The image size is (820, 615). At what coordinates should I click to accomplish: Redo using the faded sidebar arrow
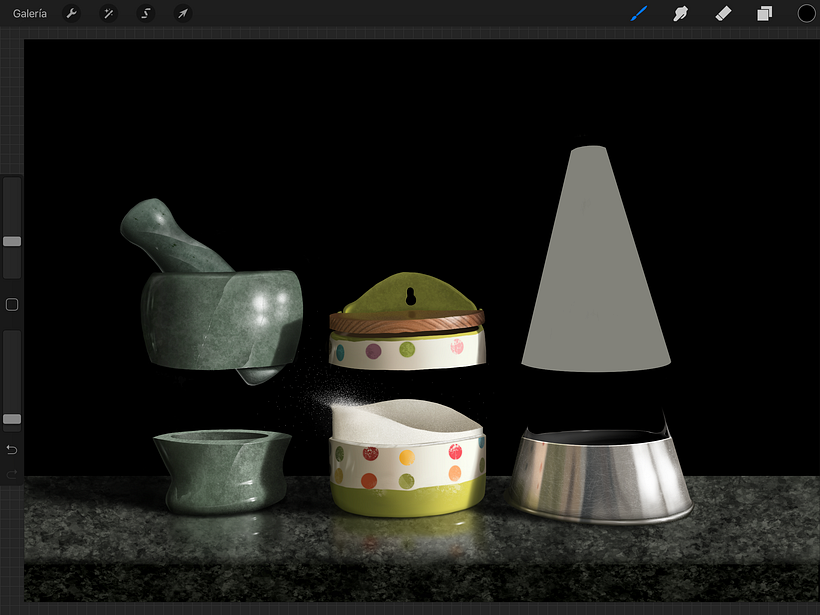(12, 474)
